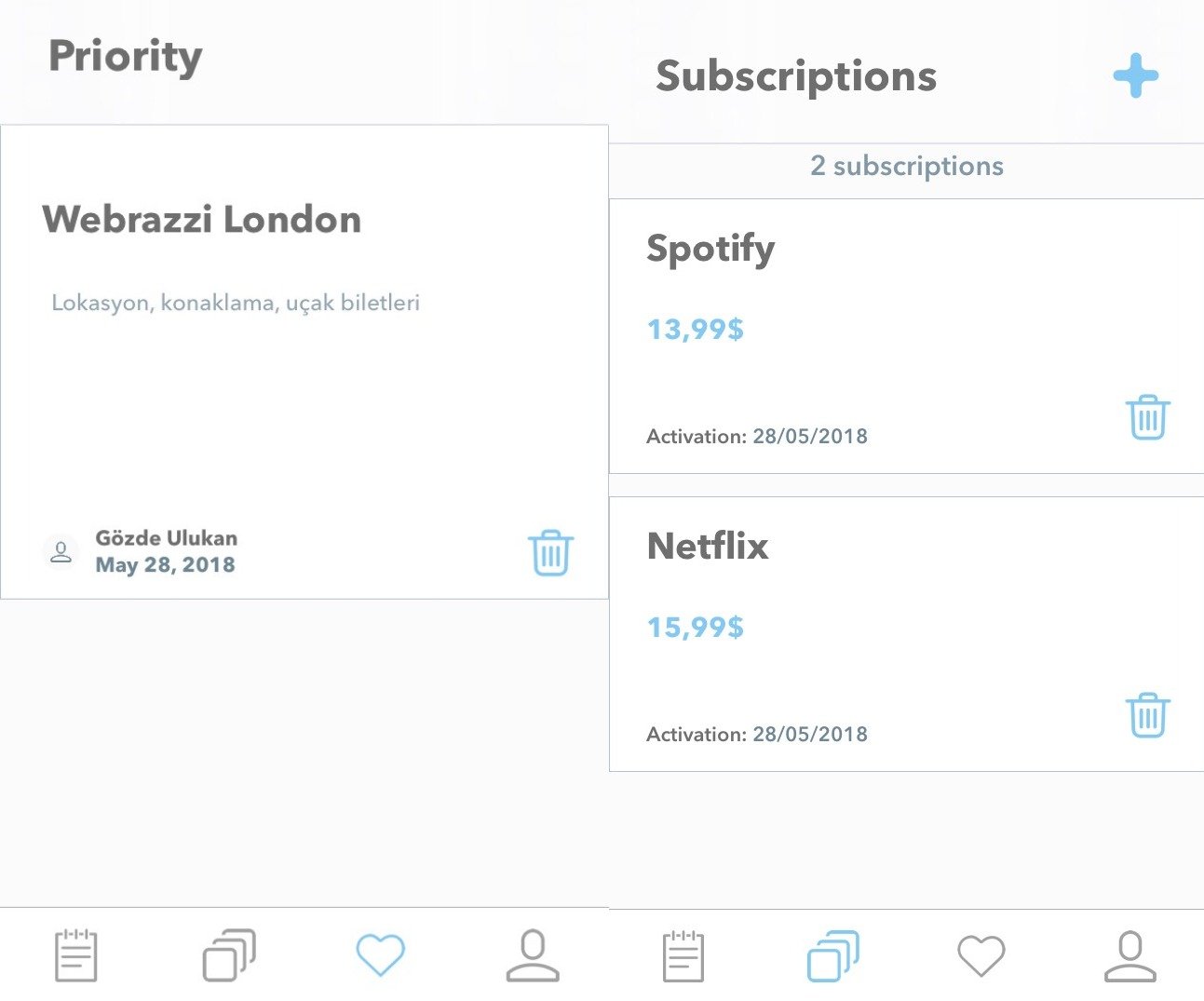Open notes tab in right screen
The width and height of the screenshot is (1204, 1001).
tap(683, 956)
